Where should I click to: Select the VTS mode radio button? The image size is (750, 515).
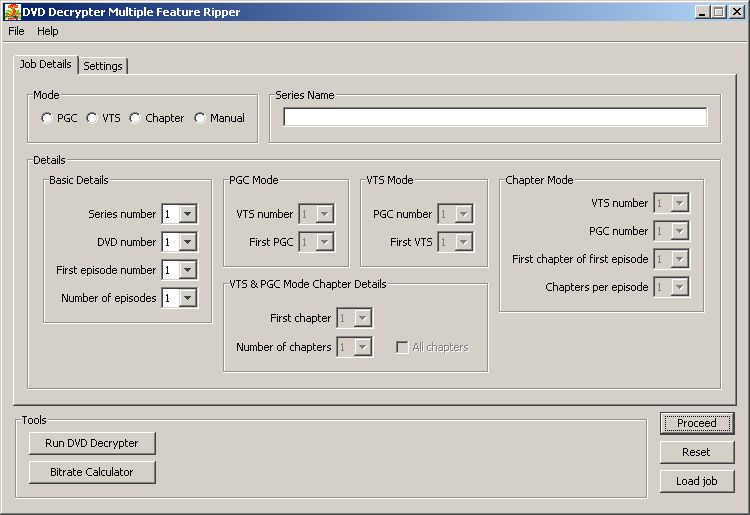pyautogui.click(x=92, y=118)
